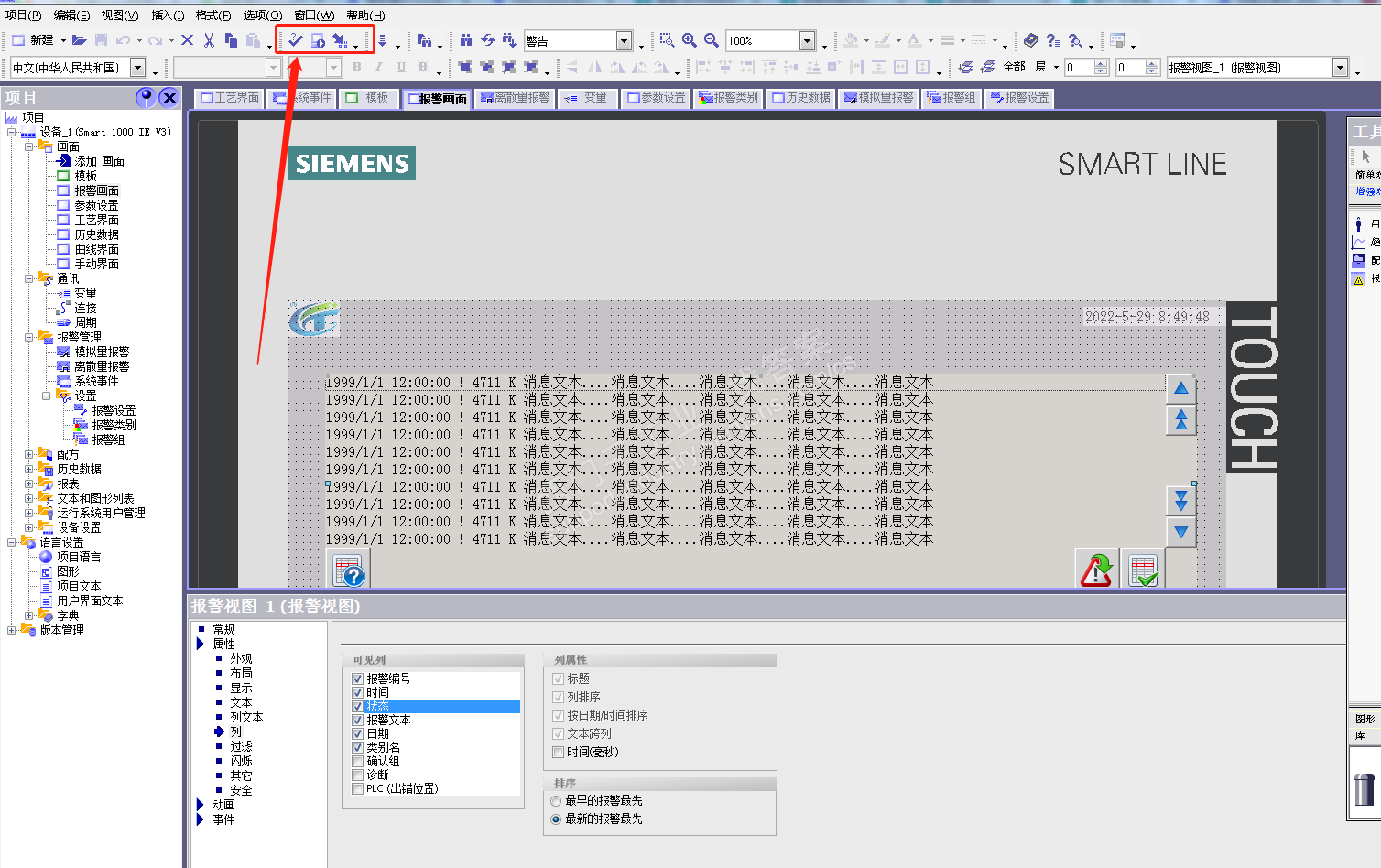The width and height of the screenshot is (1381, 868).
Task: Switch to the 报警类别 tab
Action: [728, 98]
